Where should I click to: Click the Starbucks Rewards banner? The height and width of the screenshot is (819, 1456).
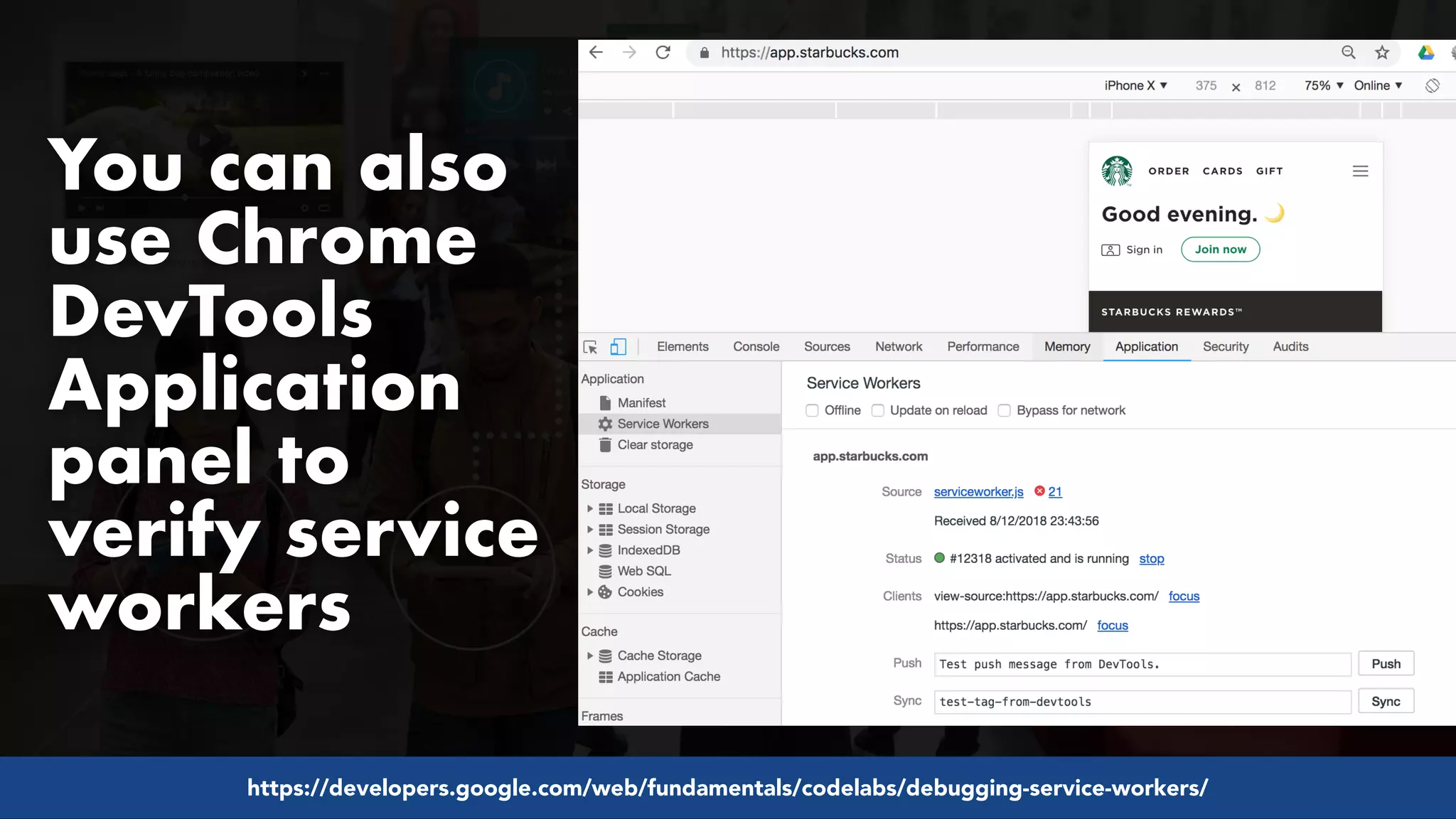(1236, 311)
